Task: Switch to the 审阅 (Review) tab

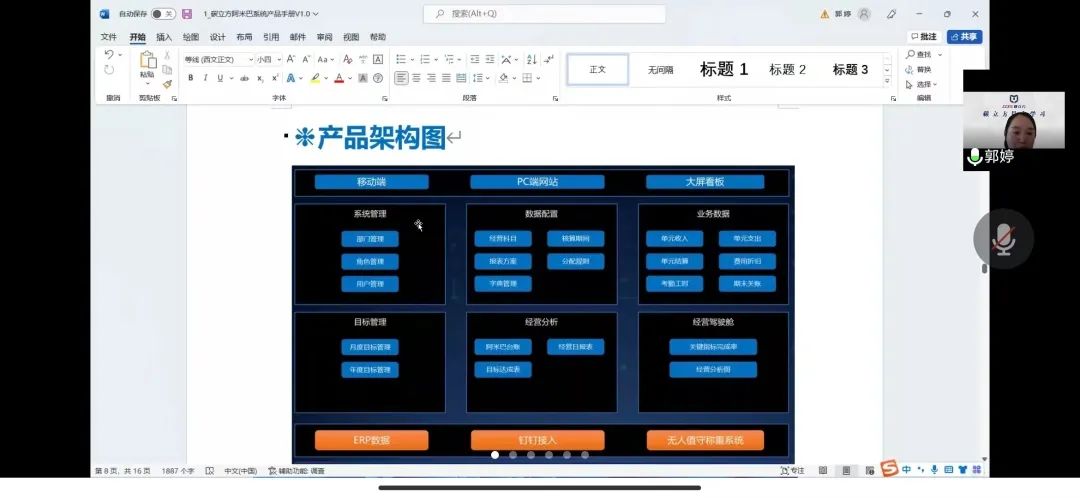Action: [324, 37]
